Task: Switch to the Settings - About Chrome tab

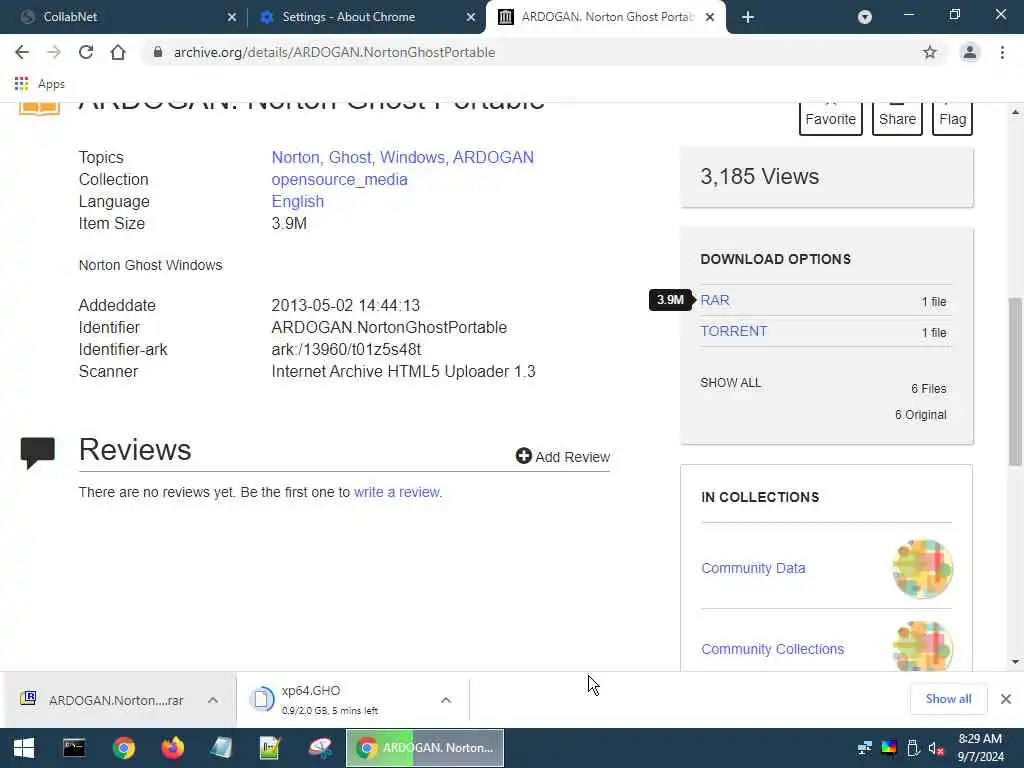Action: (366, 17)
